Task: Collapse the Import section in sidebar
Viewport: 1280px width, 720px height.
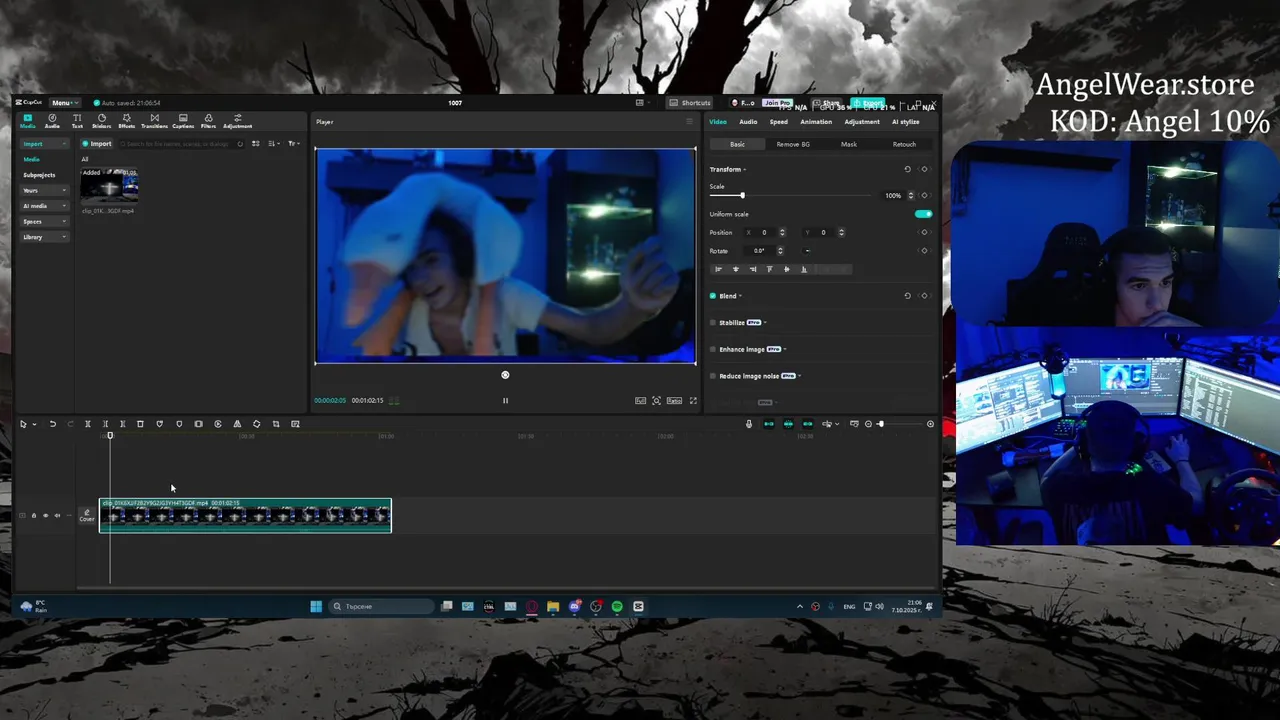Action: pos(65,144)
